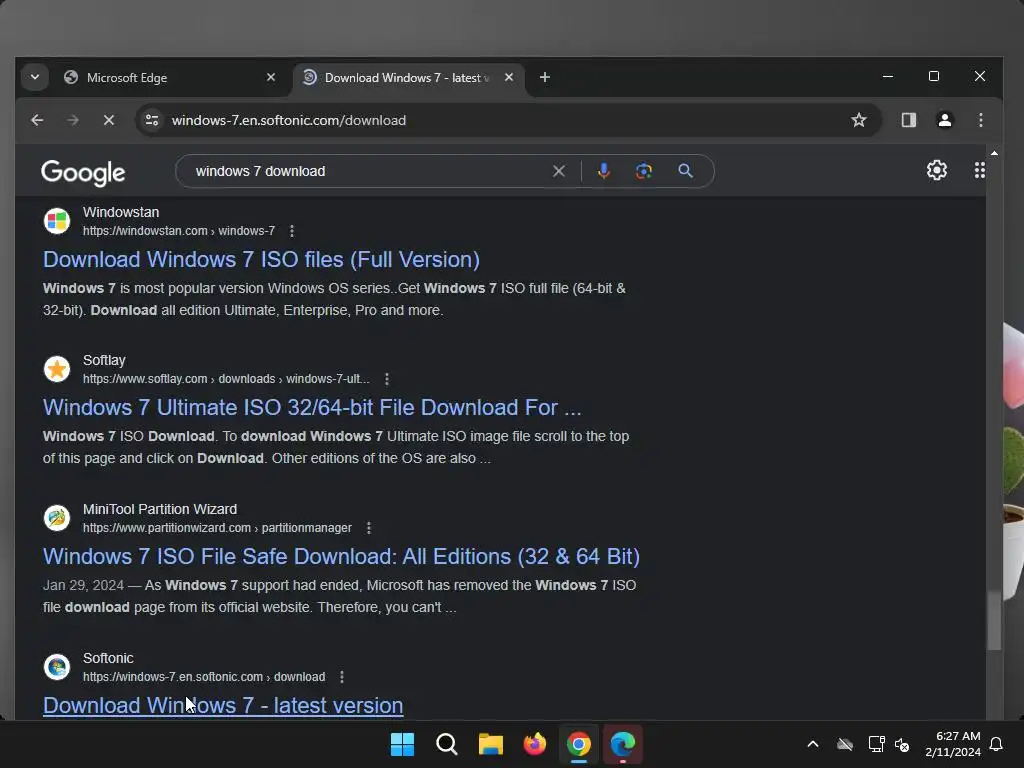
Task: Show hidden system tray icons
Action: (x=813, y=744)
